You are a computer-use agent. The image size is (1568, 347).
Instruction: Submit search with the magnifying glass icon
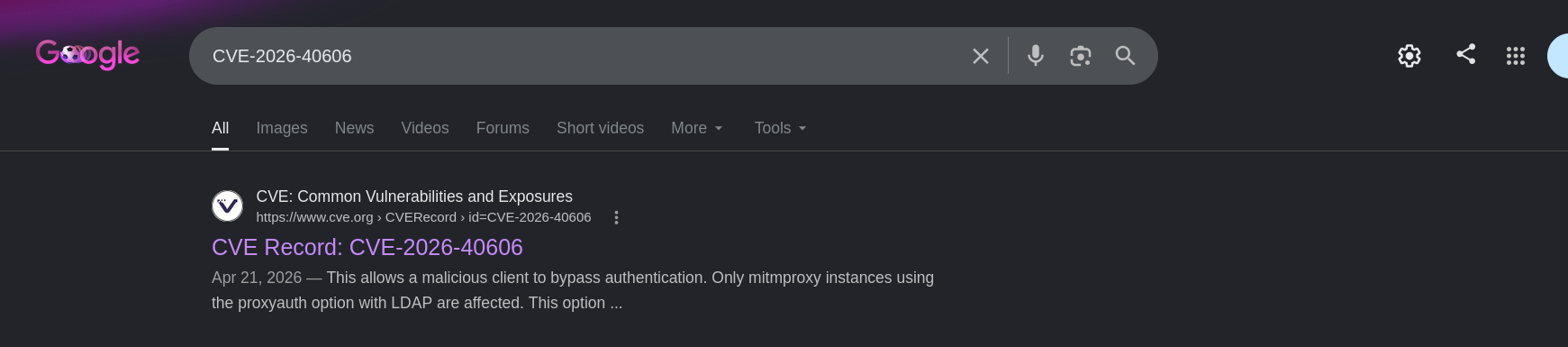point(1125,56)
